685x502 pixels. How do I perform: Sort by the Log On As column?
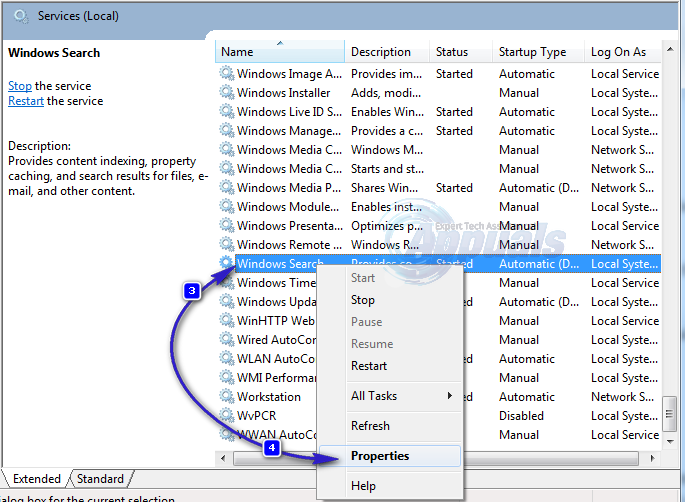coord(623,52)
